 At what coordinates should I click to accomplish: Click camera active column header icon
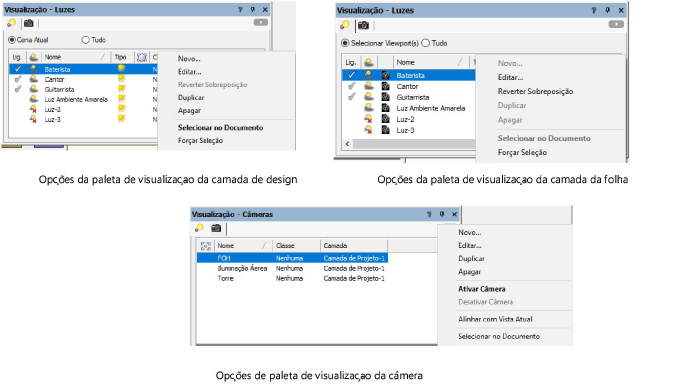click(x=206, y=246)
